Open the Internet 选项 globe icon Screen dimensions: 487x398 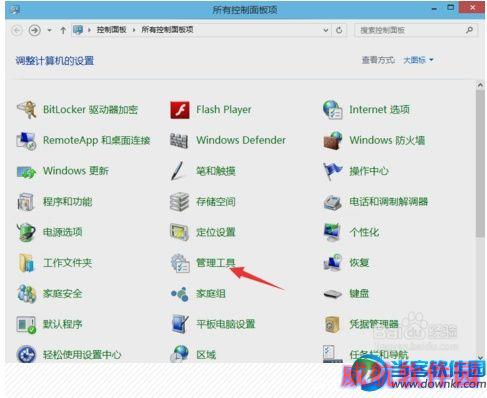[x=332, y=110]
